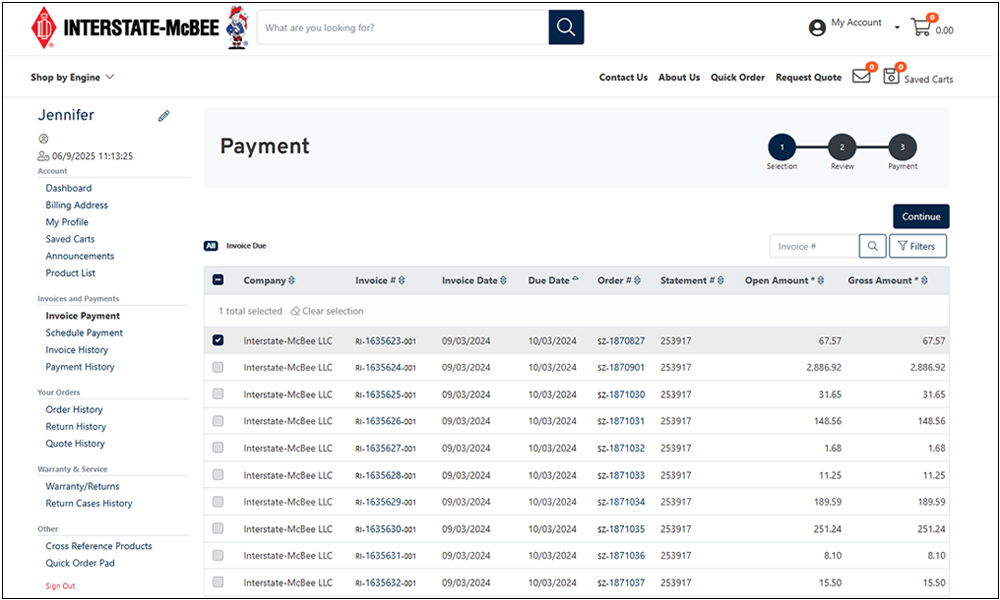Check invoice RI-1635624-001 checkbox
The height and width of the screenshot is (600, 1000).
[x=218, y=367]
